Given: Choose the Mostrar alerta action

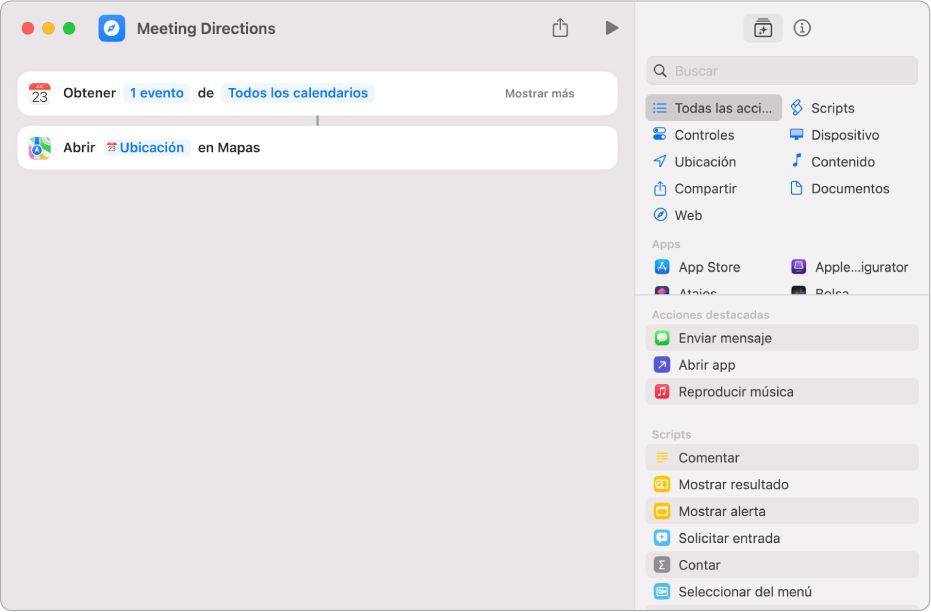Looking at the screenshot, I should (x=721, y=511).
